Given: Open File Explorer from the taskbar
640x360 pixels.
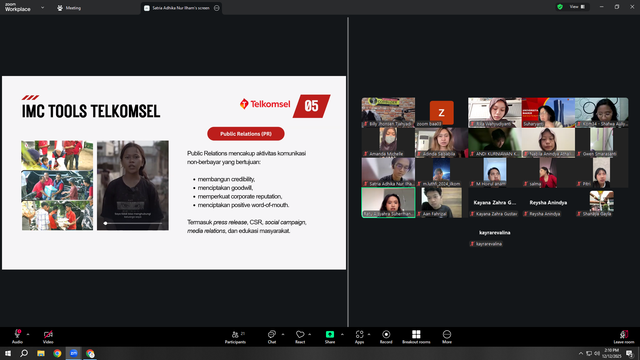Looking at the screenshot, I should (x=41, y=353).
